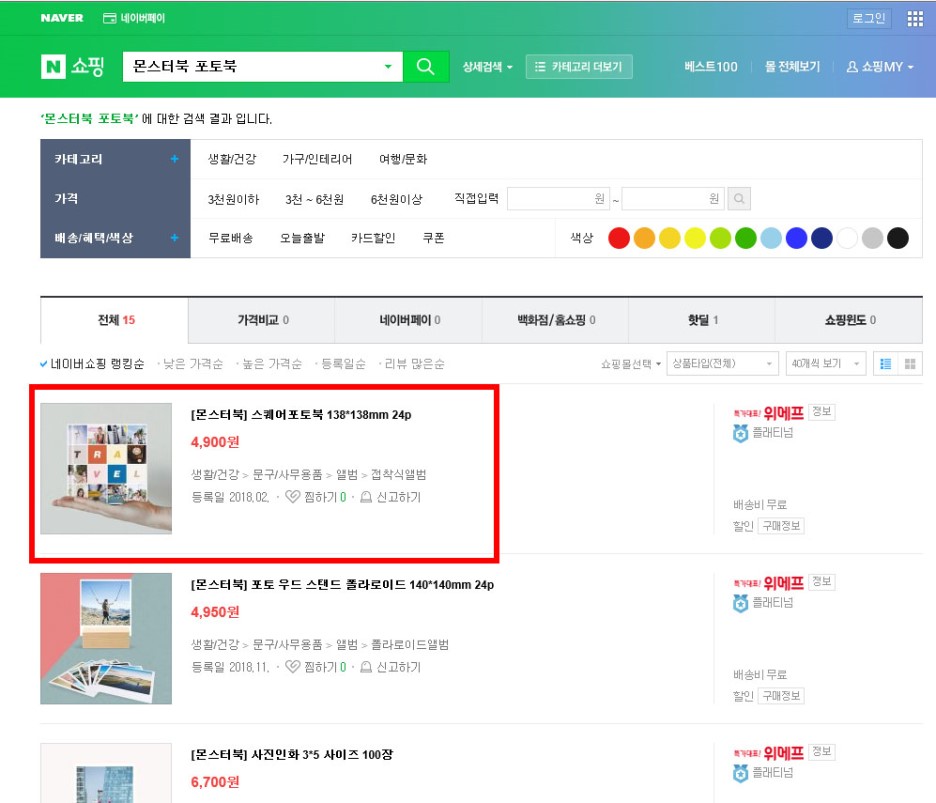Image resolution: width=936 pixels, height=803 pixels.
Task: Switch to list view icon
Action: click(x=885, y=364)
